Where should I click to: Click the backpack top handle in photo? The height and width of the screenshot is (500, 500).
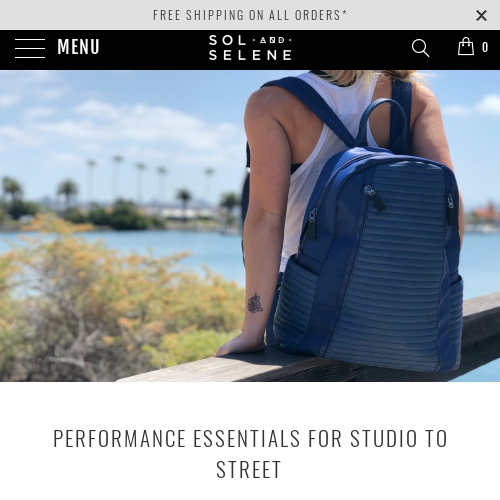click(383, 122)
